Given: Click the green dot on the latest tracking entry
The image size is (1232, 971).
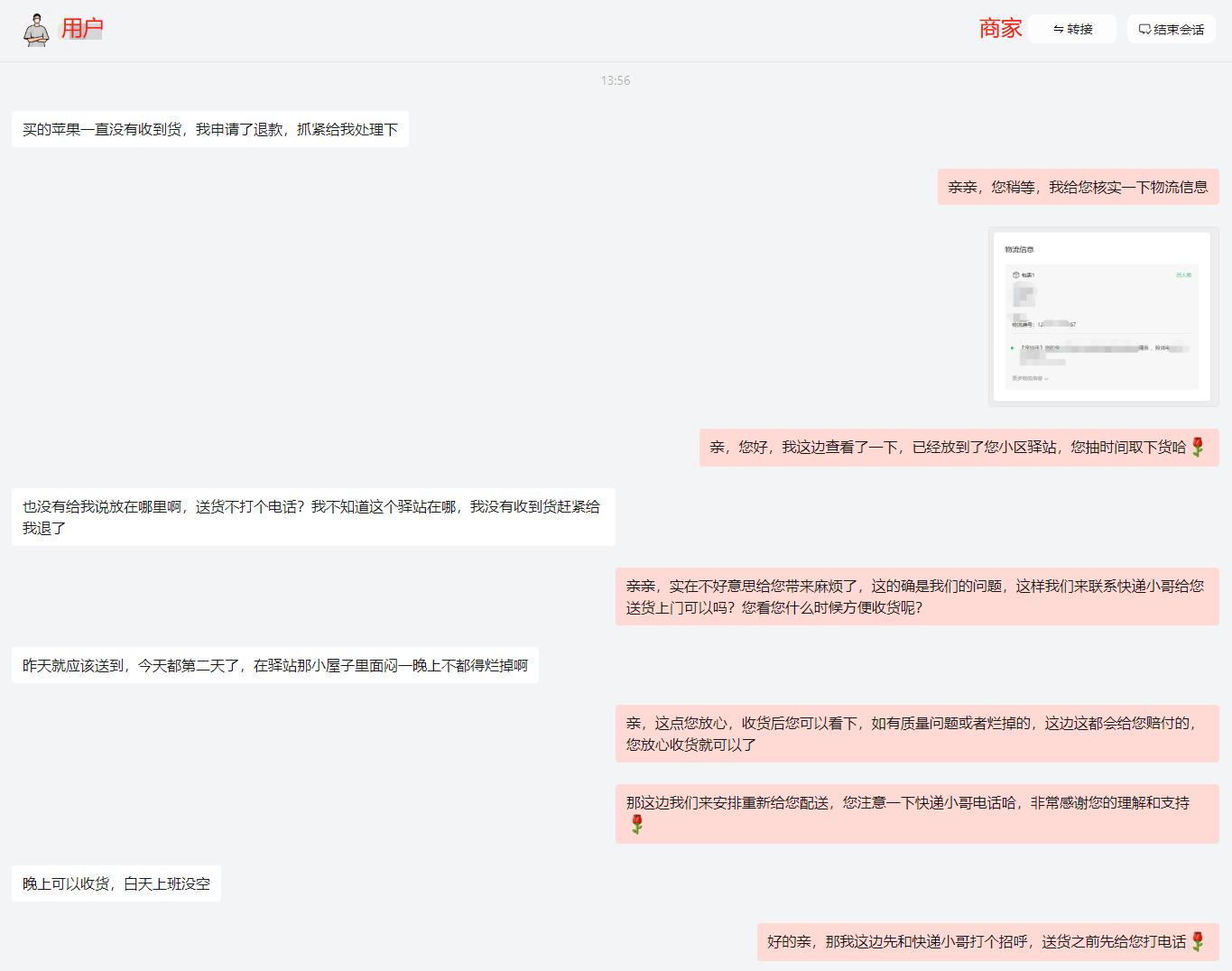Looking at the screenshot, I should pyautogui.click(x=1012, y=347).
